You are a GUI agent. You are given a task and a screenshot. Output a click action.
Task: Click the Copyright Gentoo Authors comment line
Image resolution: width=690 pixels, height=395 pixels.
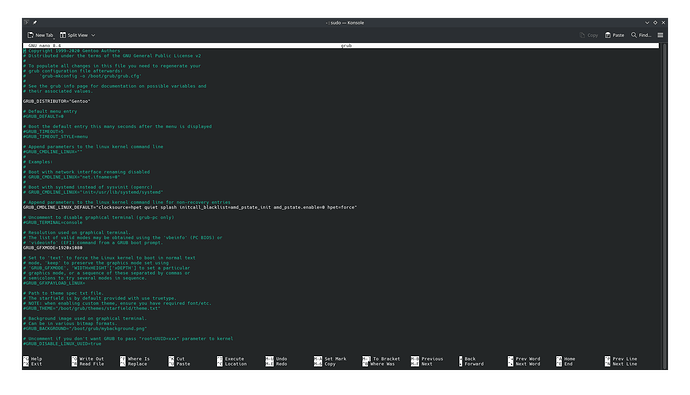[71, 51]
